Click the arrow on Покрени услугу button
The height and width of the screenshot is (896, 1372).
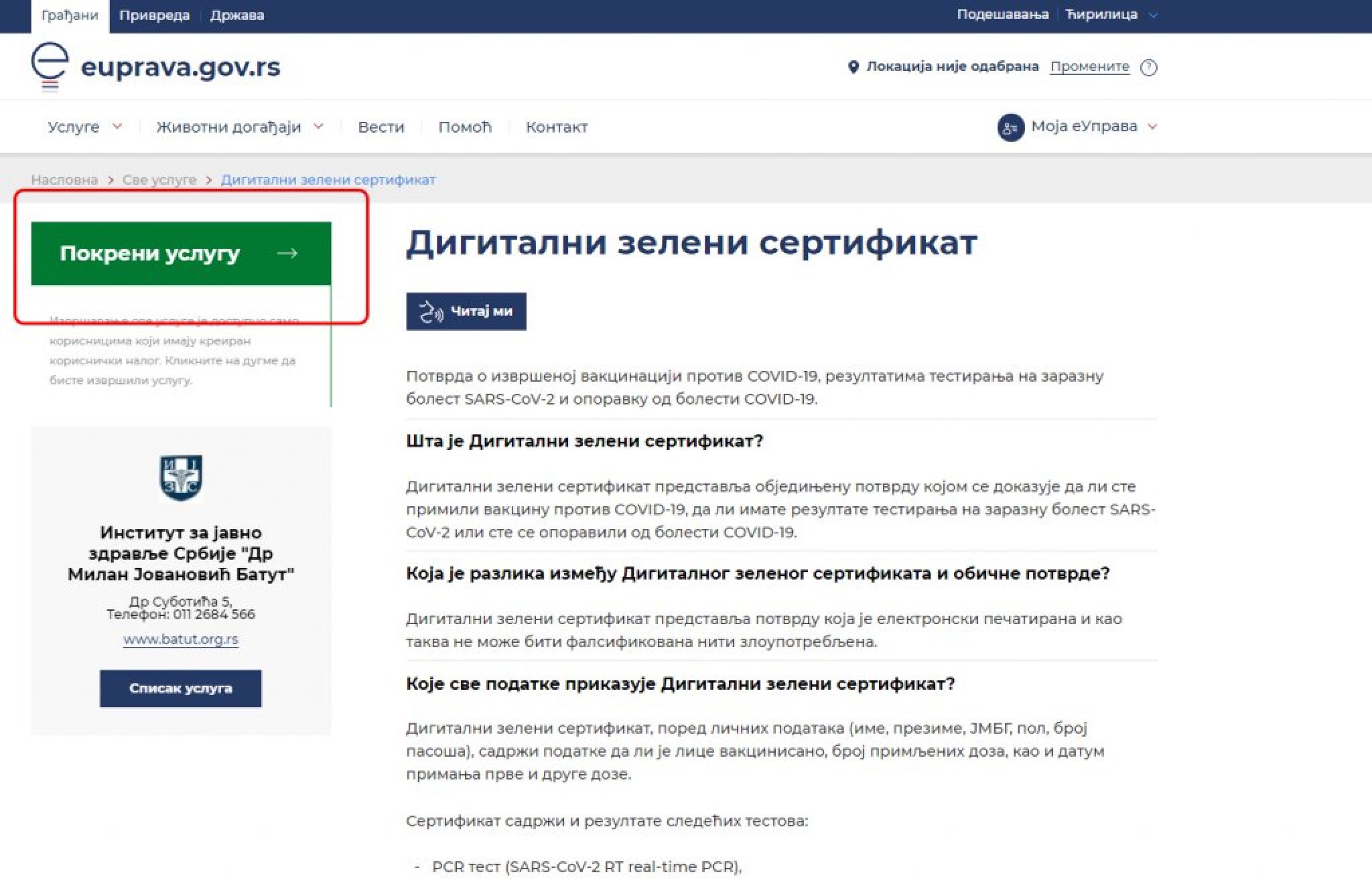287,253
